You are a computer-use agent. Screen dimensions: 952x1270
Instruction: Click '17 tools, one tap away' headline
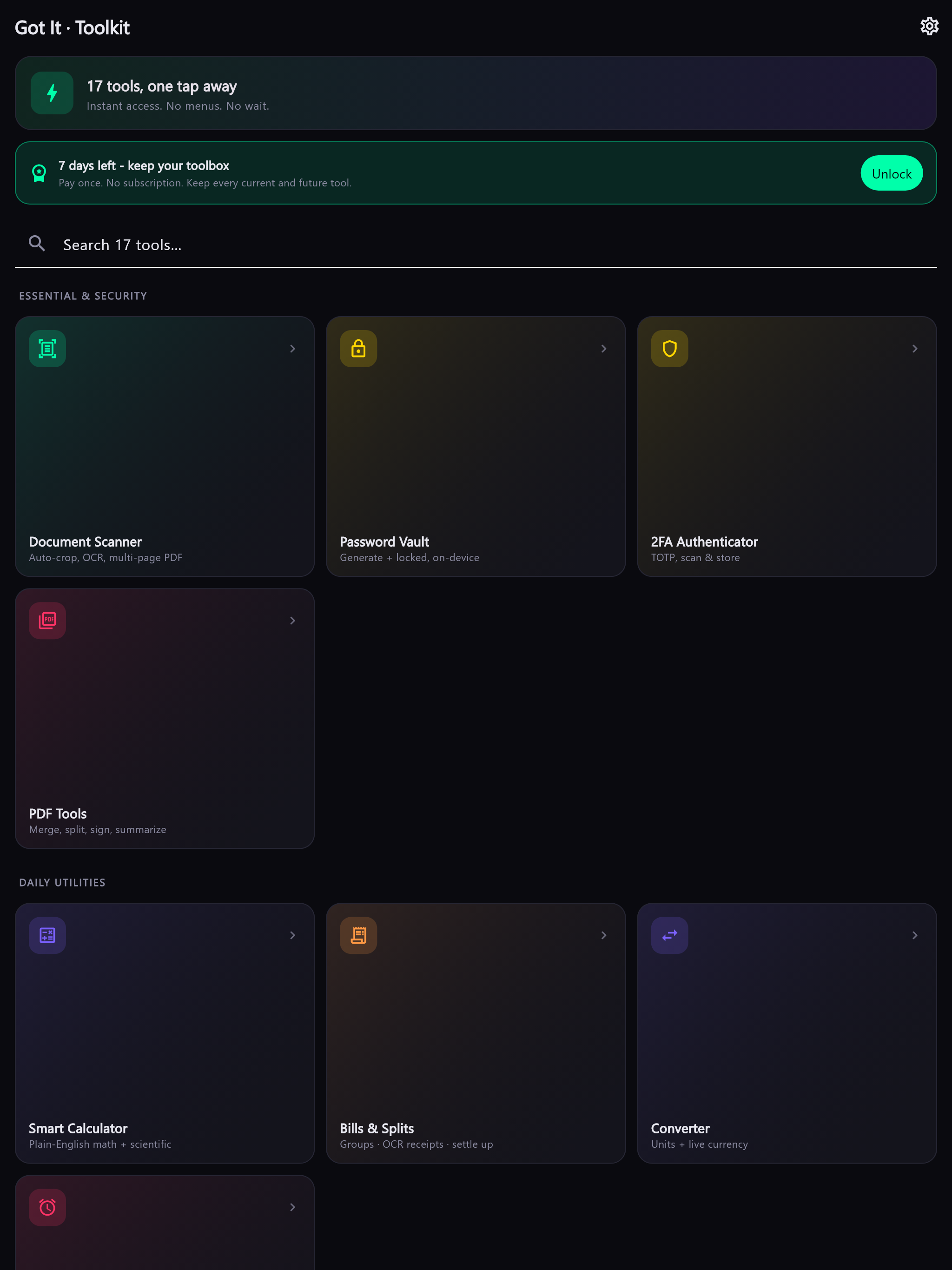[x=161, y=86]
